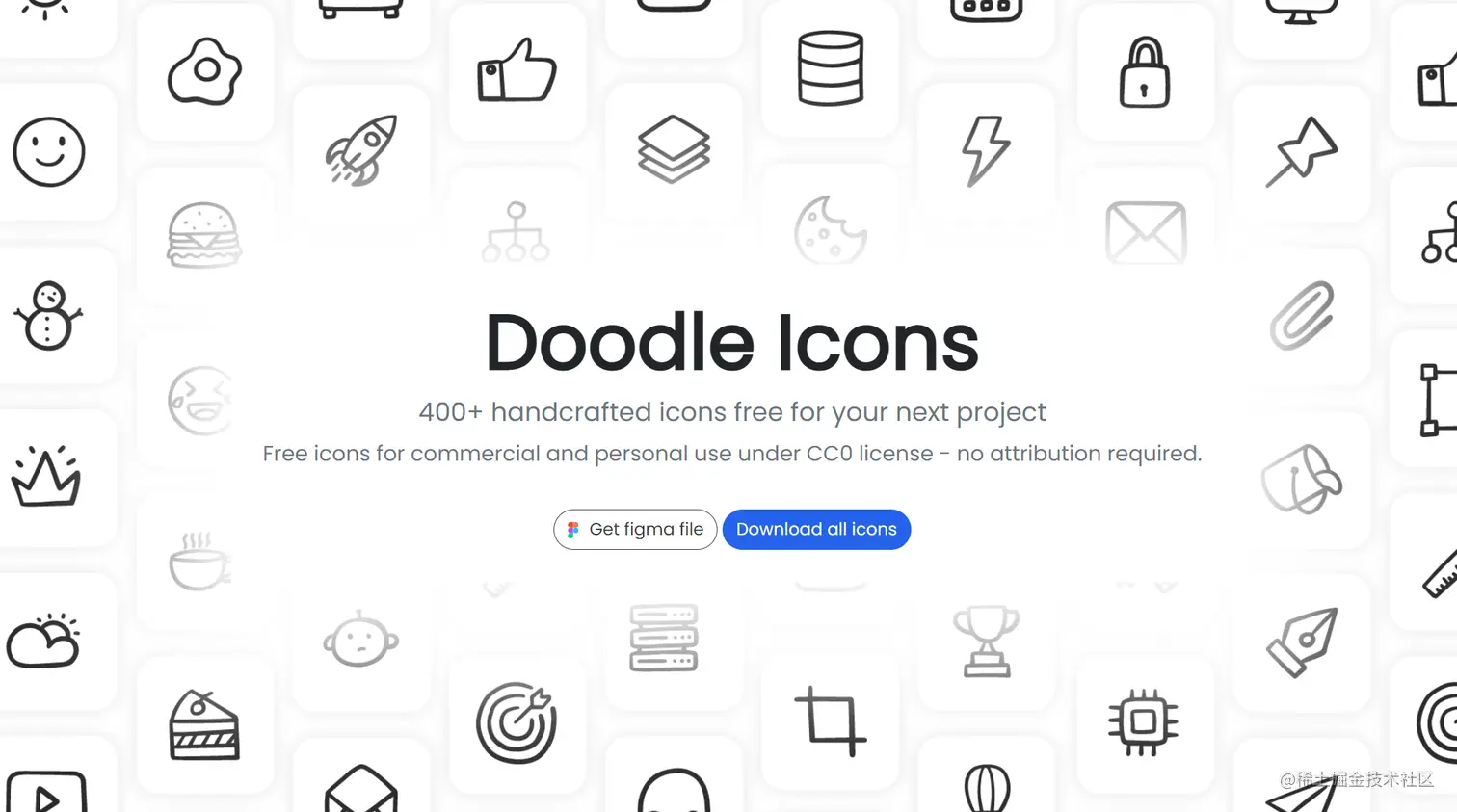1457x812 pixels.
Task: Choose the padlock icon
Action: pos(1144,72)
